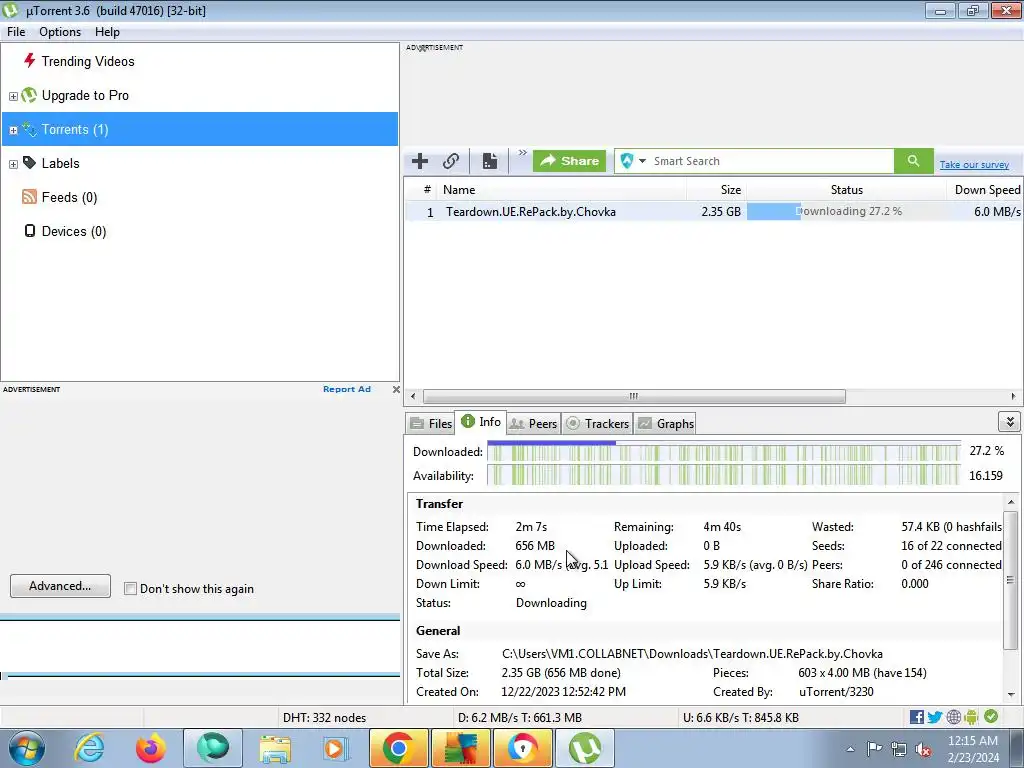
Task: Click the globe web icon in status bar
Action: point(953,717)
